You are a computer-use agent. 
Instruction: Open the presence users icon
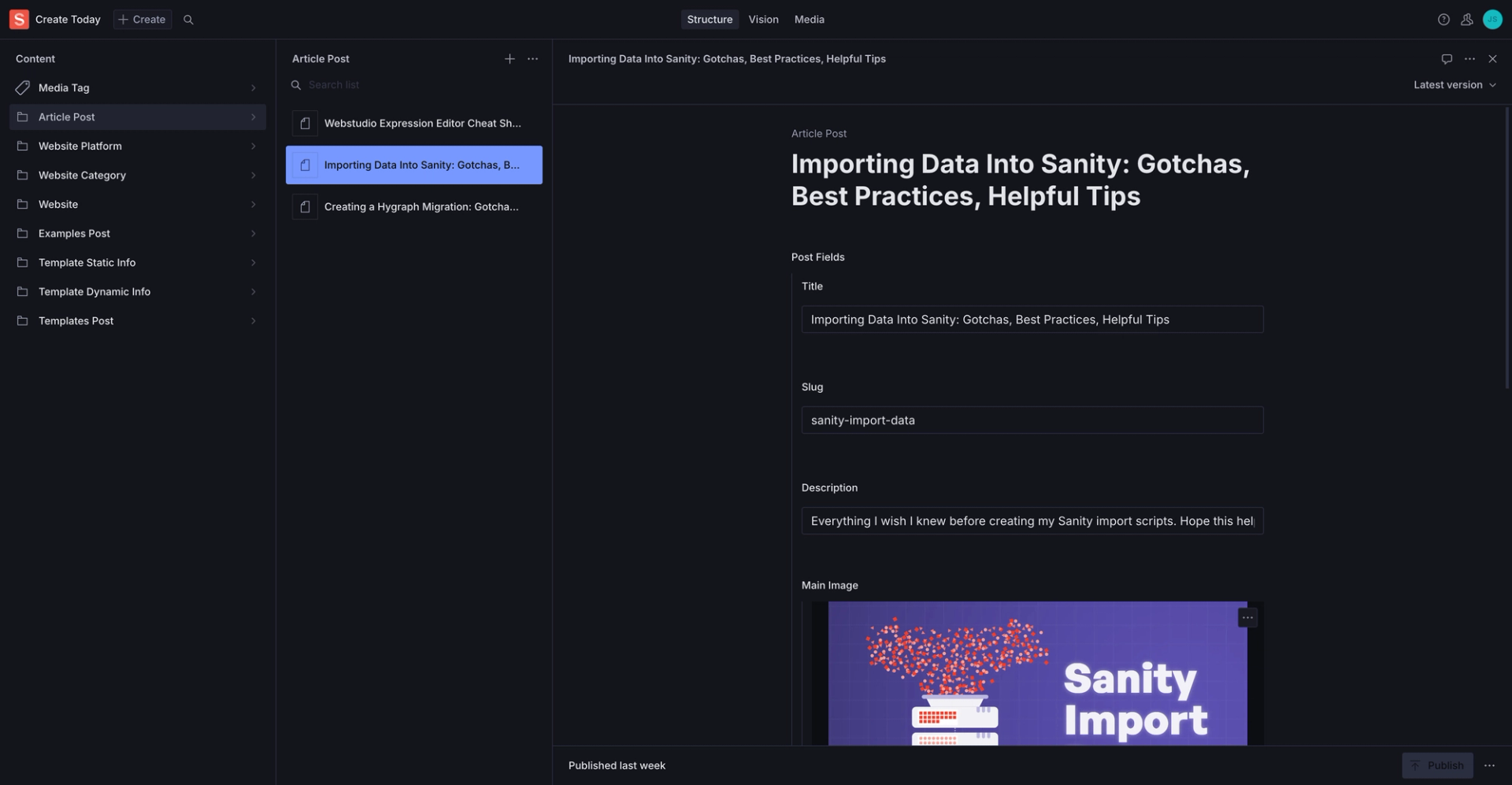[x=1466, y=19]
